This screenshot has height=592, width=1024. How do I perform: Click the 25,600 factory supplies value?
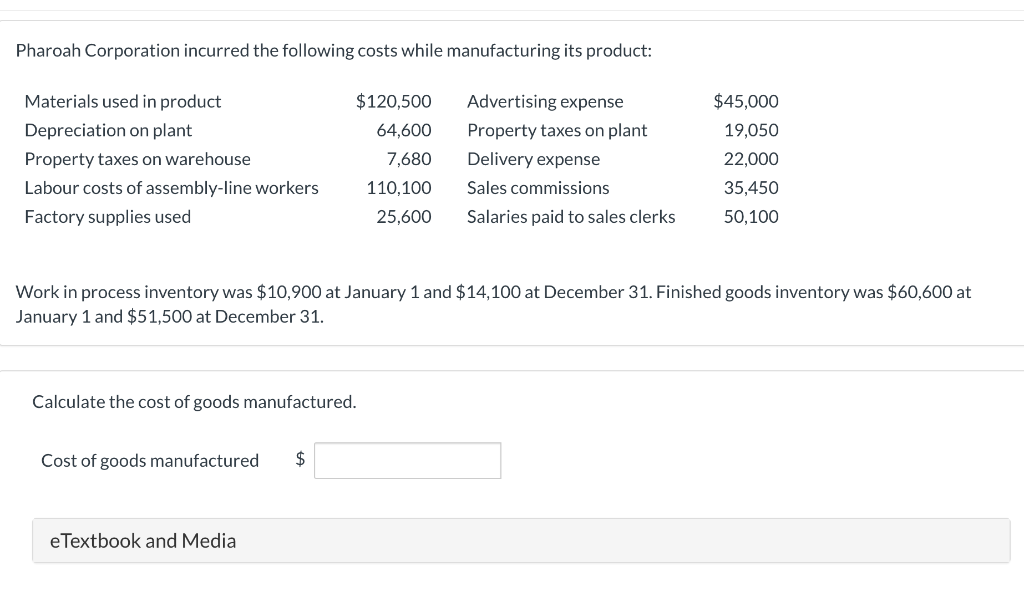pyautogui.click(x=404, y=217)
